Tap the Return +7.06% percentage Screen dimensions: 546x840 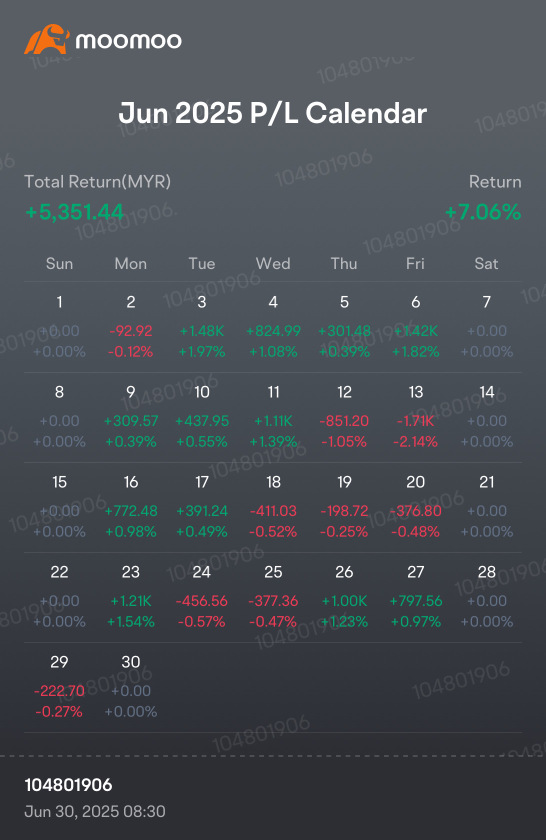(483, 212)
